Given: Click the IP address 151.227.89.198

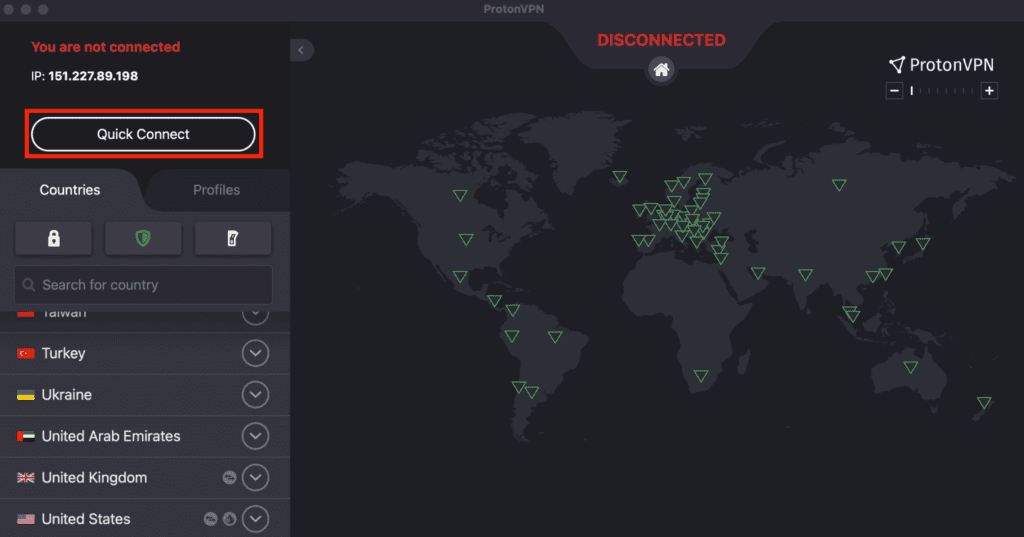Looking at the screenshot, I should (93, 76).
